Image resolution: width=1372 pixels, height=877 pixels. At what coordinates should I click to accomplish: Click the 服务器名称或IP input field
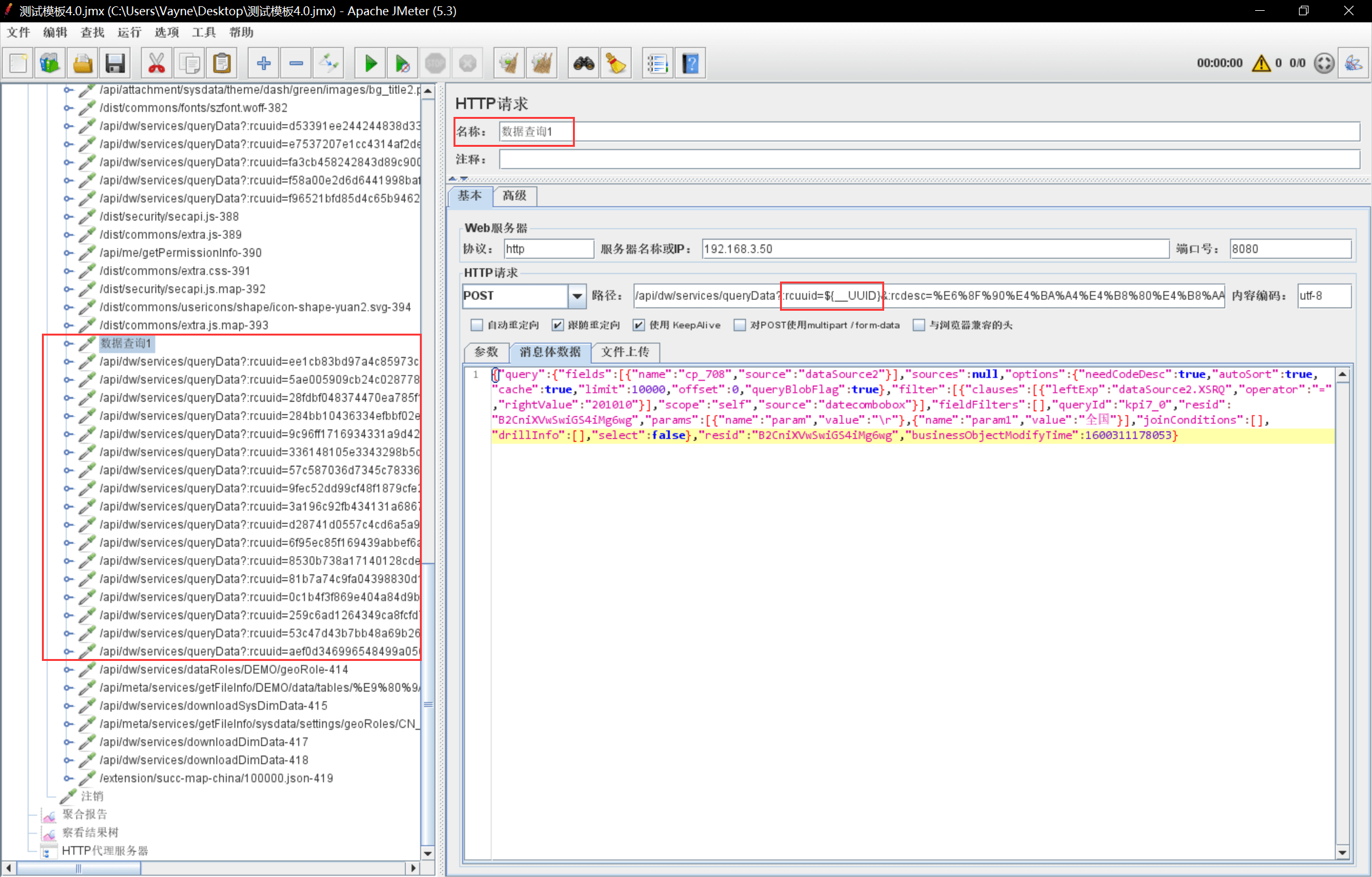(x=934, y=248)
